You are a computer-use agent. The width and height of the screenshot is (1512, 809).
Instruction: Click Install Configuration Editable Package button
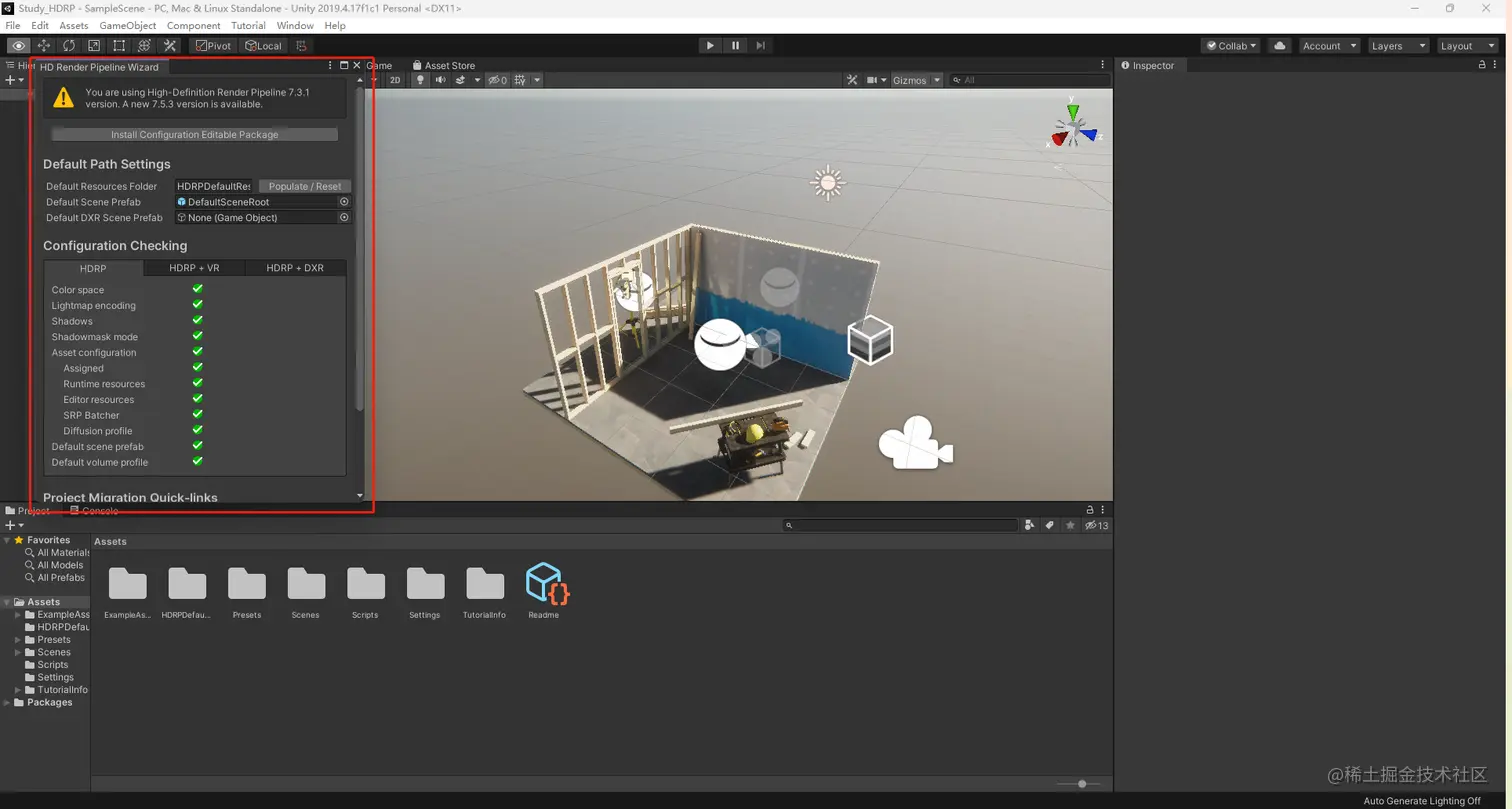point(194,134)
